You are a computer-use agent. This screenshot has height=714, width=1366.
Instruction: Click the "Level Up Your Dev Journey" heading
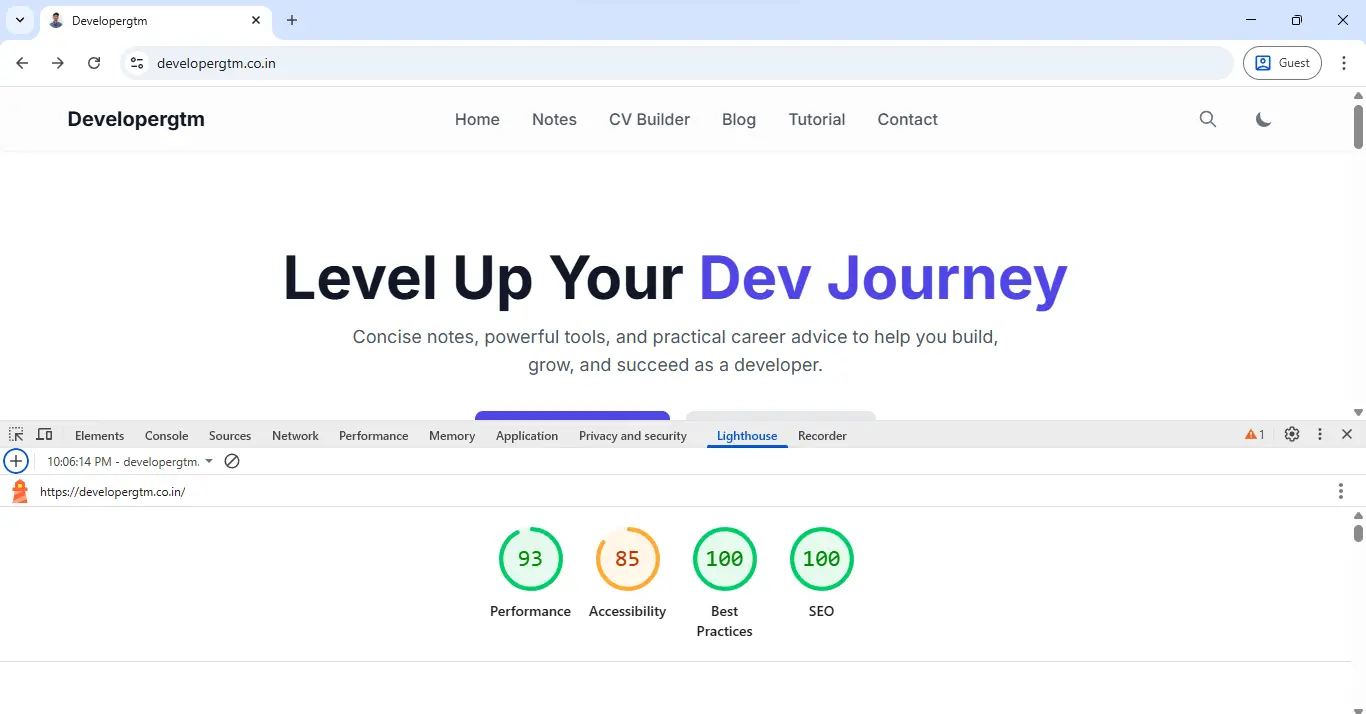[x=676, y=278]
